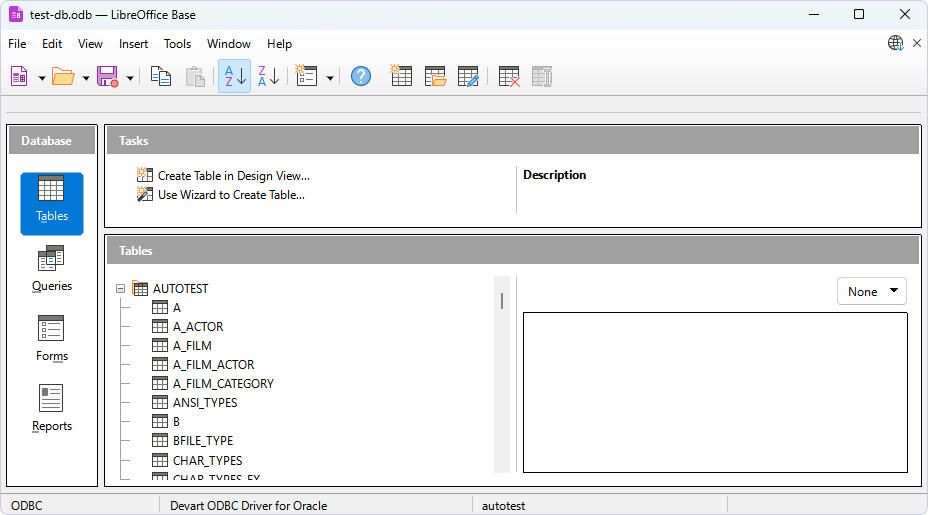Select Queries in the Database pane

[x=52, y=269]
